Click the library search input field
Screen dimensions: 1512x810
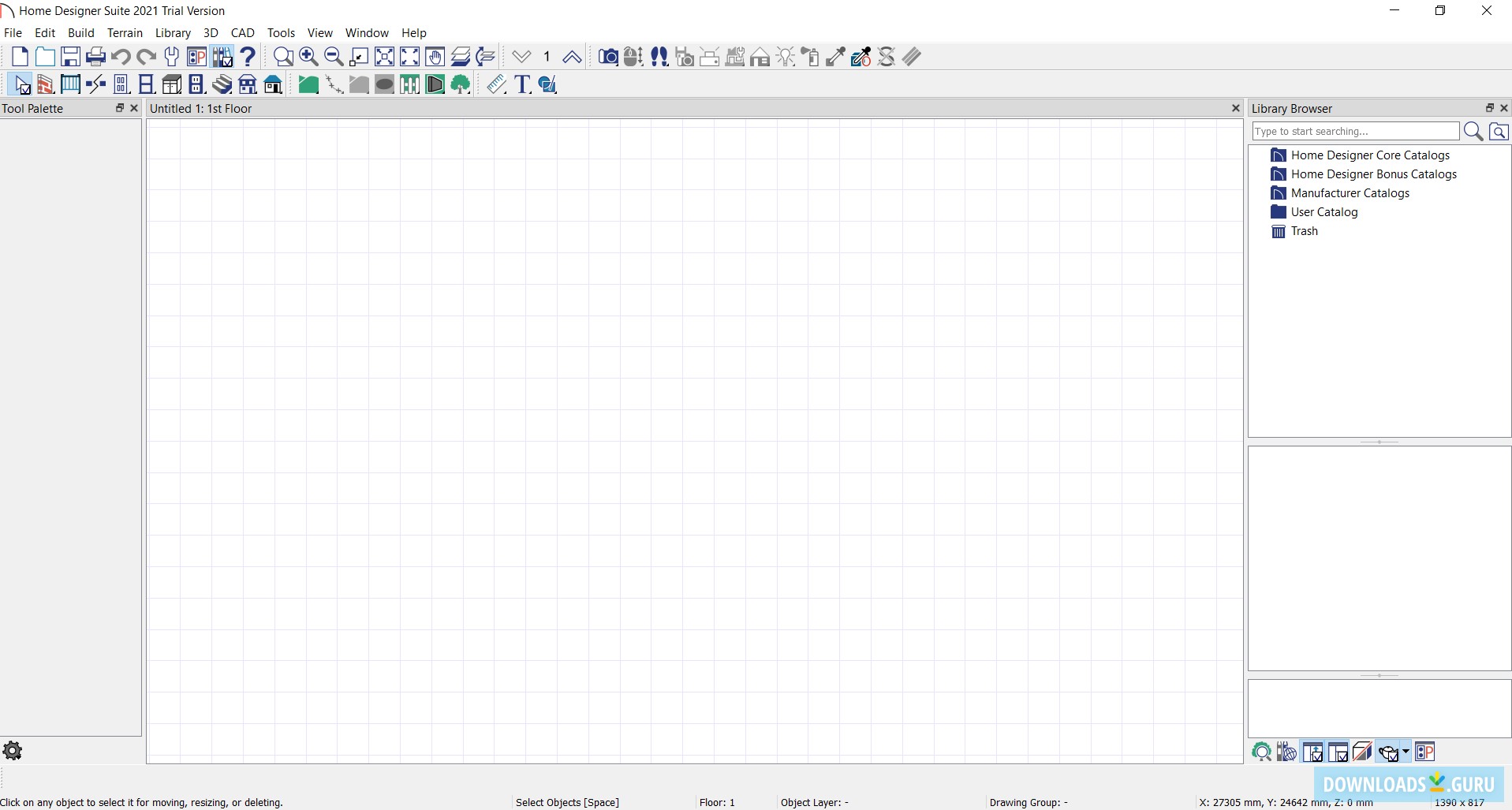(1357, 131)
